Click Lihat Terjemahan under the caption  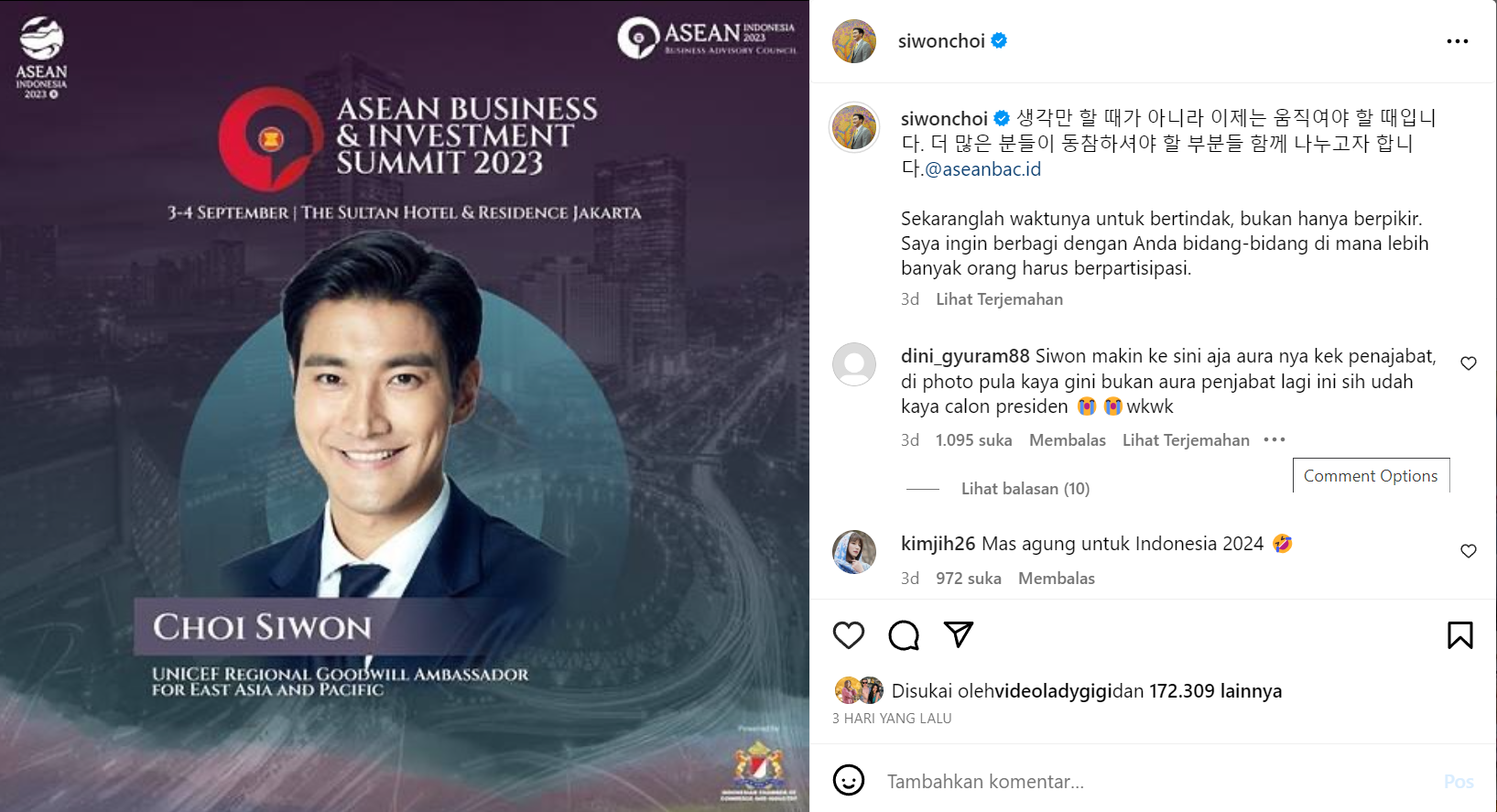(x=999, y=299)
